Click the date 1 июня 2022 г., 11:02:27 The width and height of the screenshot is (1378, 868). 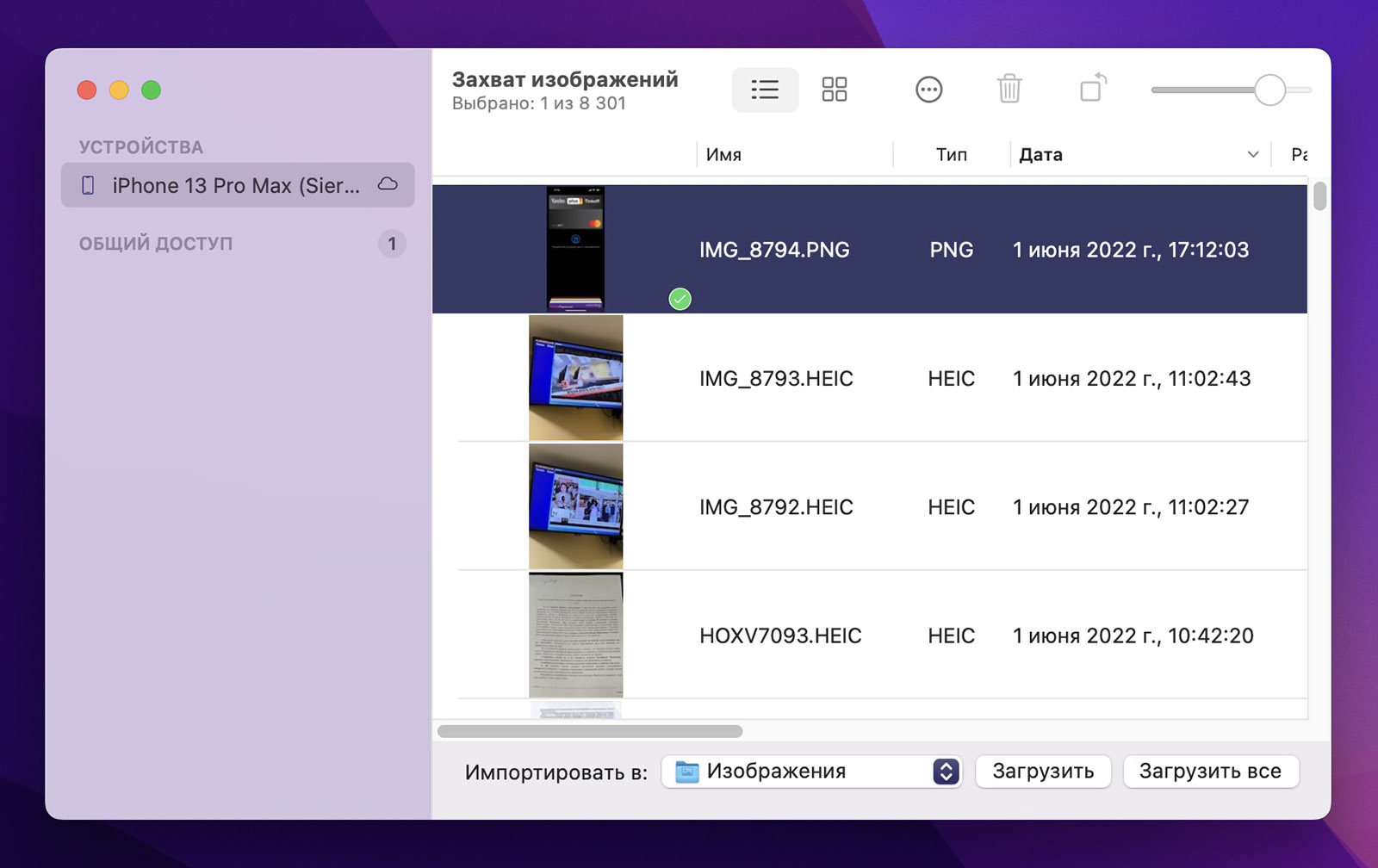pos(1131,507)
